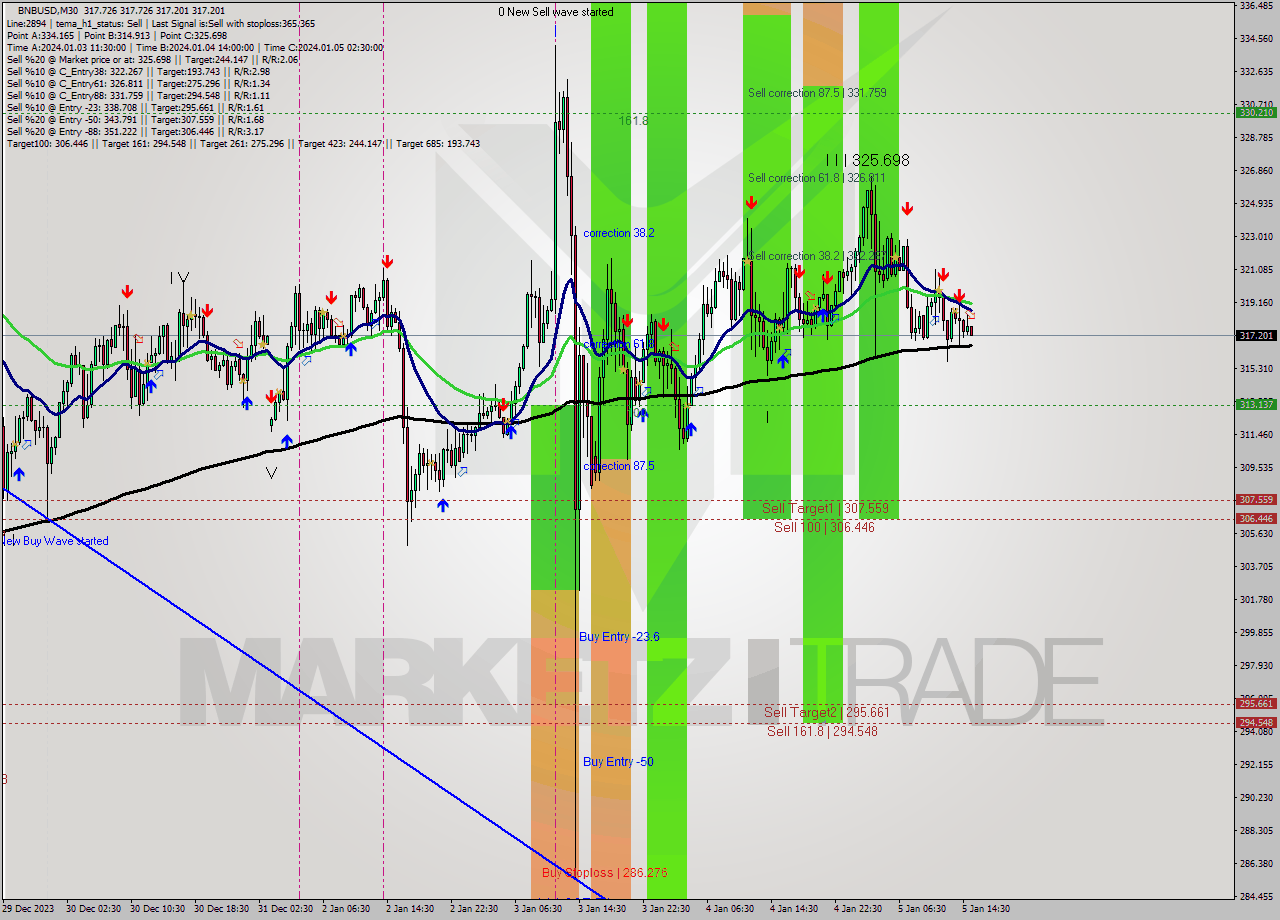1280x920 pixels.
Task: Click the '4 Jan 22:30' time axis label
Action: (858, 909)
